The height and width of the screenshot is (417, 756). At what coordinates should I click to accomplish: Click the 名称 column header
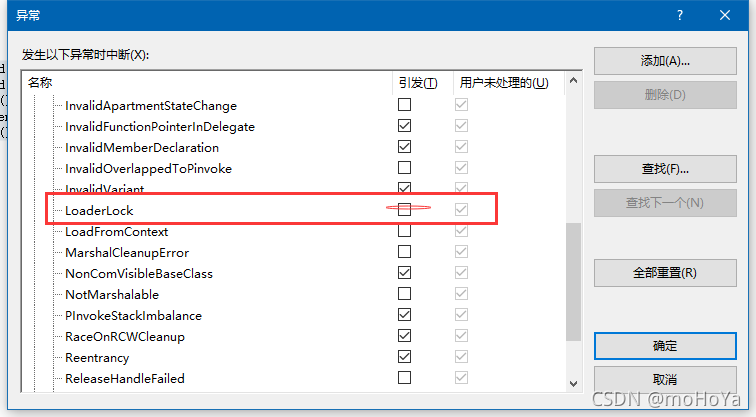pyautogui.click(x=40, y=82)
